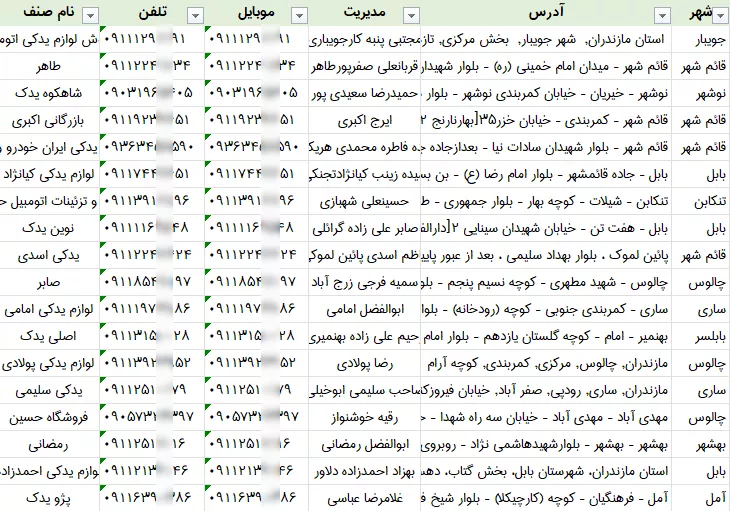Select manager cell بهزاد احمدزاده دلاور
This screenshot has width=730, height=511.
coord(365,471)
